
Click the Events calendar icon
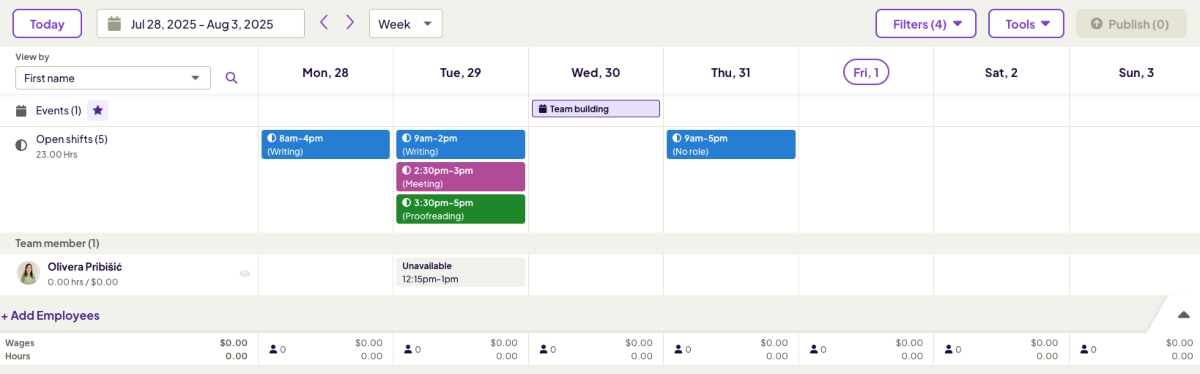pyautogui.click(x=21, y=110)
